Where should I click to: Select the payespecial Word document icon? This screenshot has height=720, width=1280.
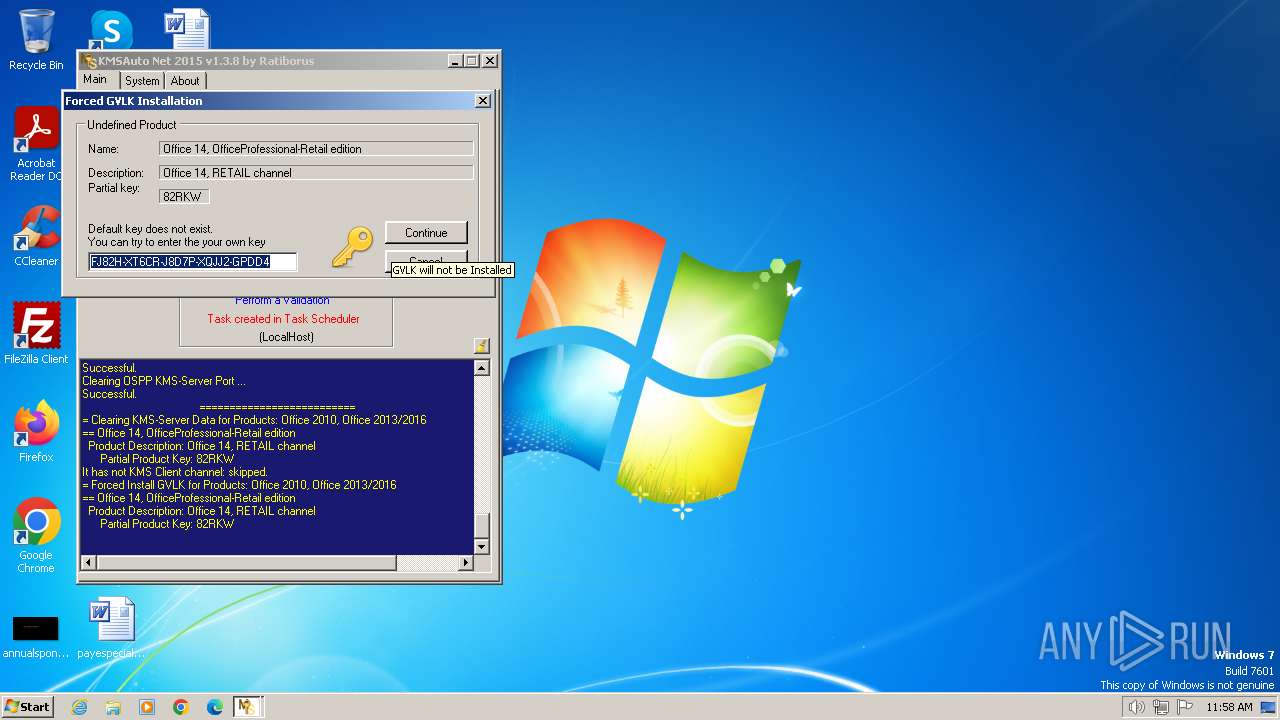tap(110, 628)
